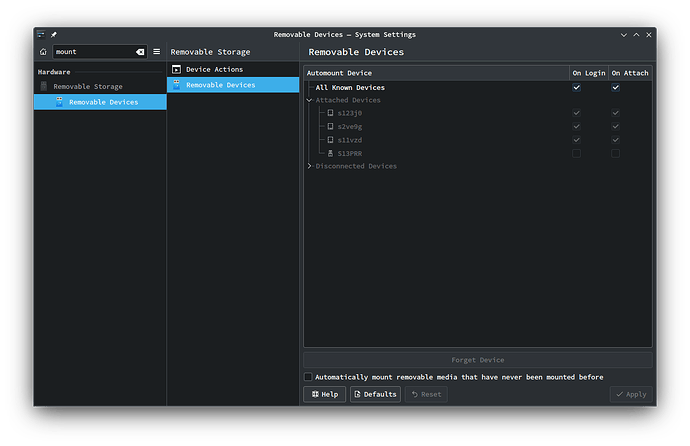Viewport: 690px width, 446px height.
Task: Clear the search text with the backspace icon
Action: (140, 51)
